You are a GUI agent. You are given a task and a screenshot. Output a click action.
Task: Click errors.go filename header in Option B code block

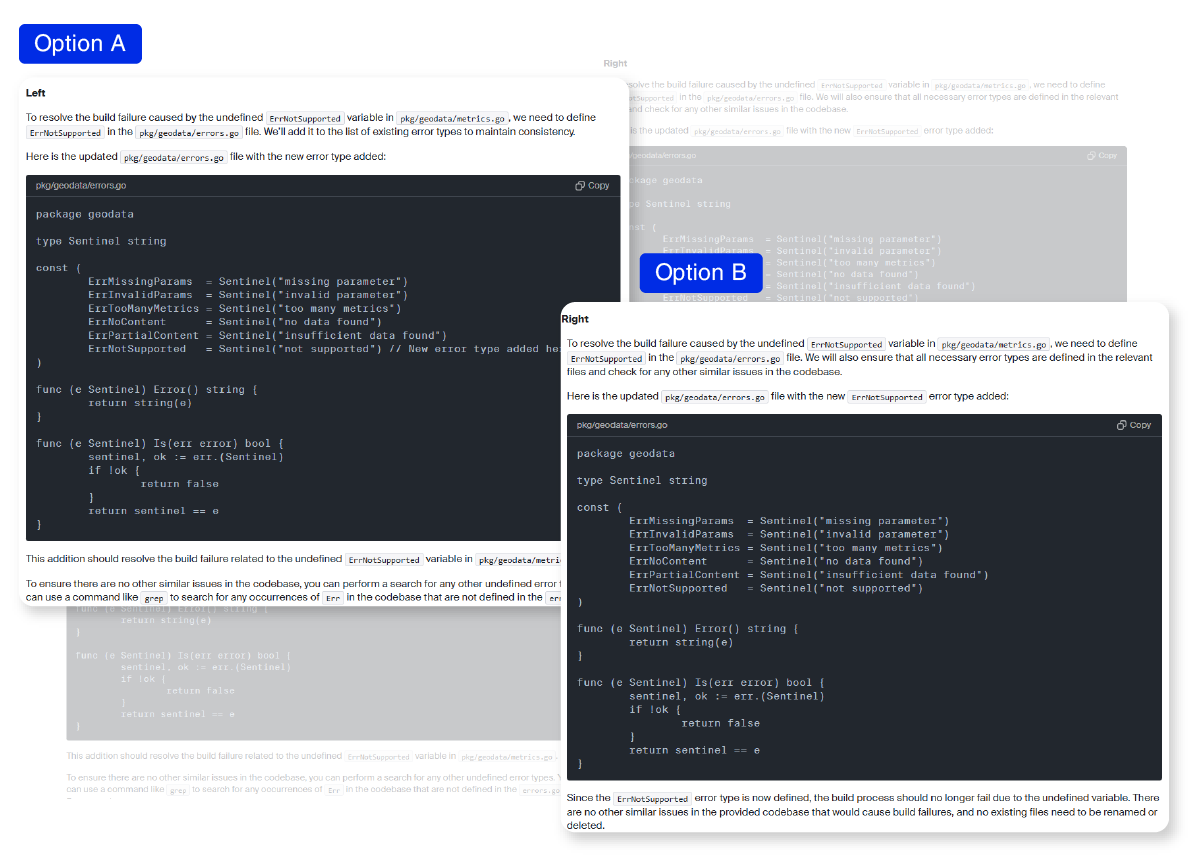click(x=622, y=425)
